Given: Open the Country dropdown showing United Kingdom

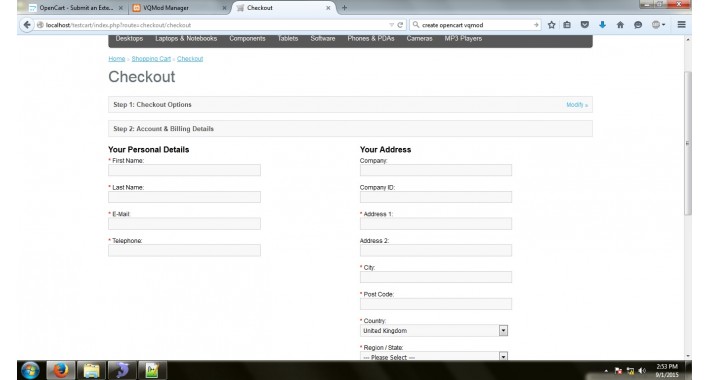Looking at the screenshot, I should 434,331.
